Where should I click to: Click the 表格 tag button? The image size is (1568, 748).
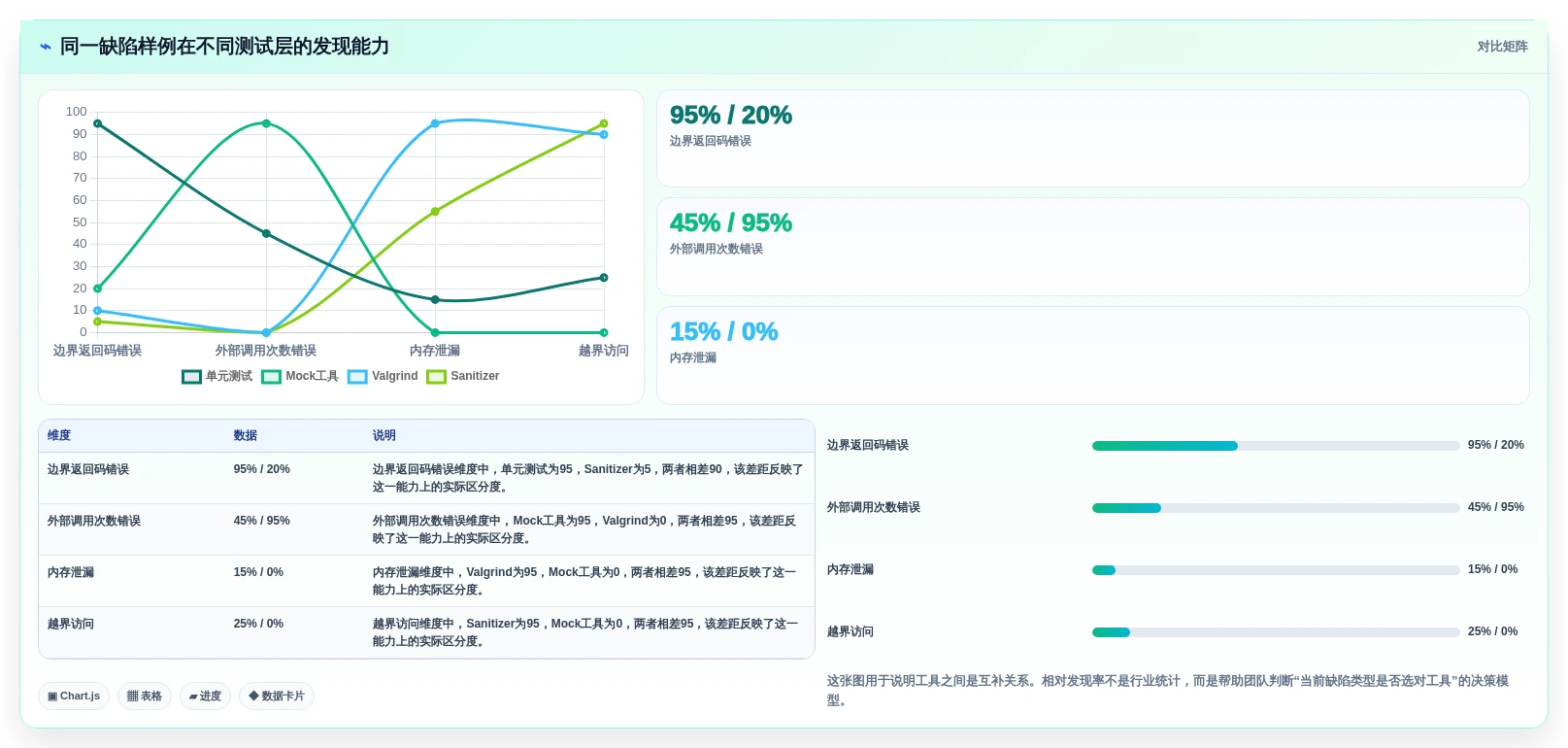coord(145,697)
